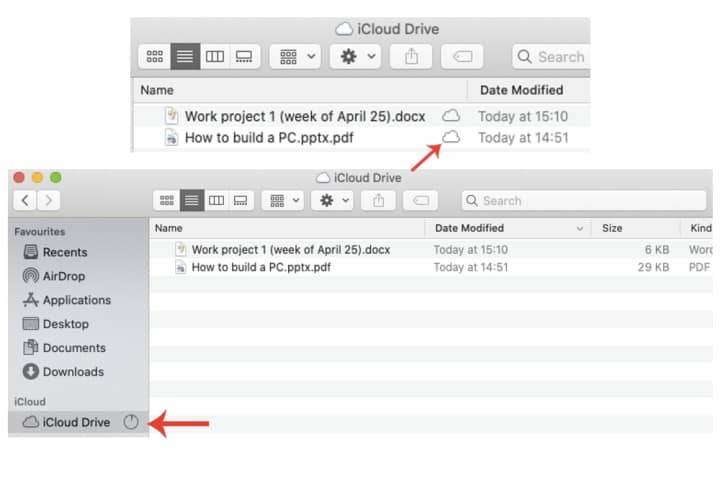Click Share button in lower Finder window
720x480 pixels.
click(378, 200)
